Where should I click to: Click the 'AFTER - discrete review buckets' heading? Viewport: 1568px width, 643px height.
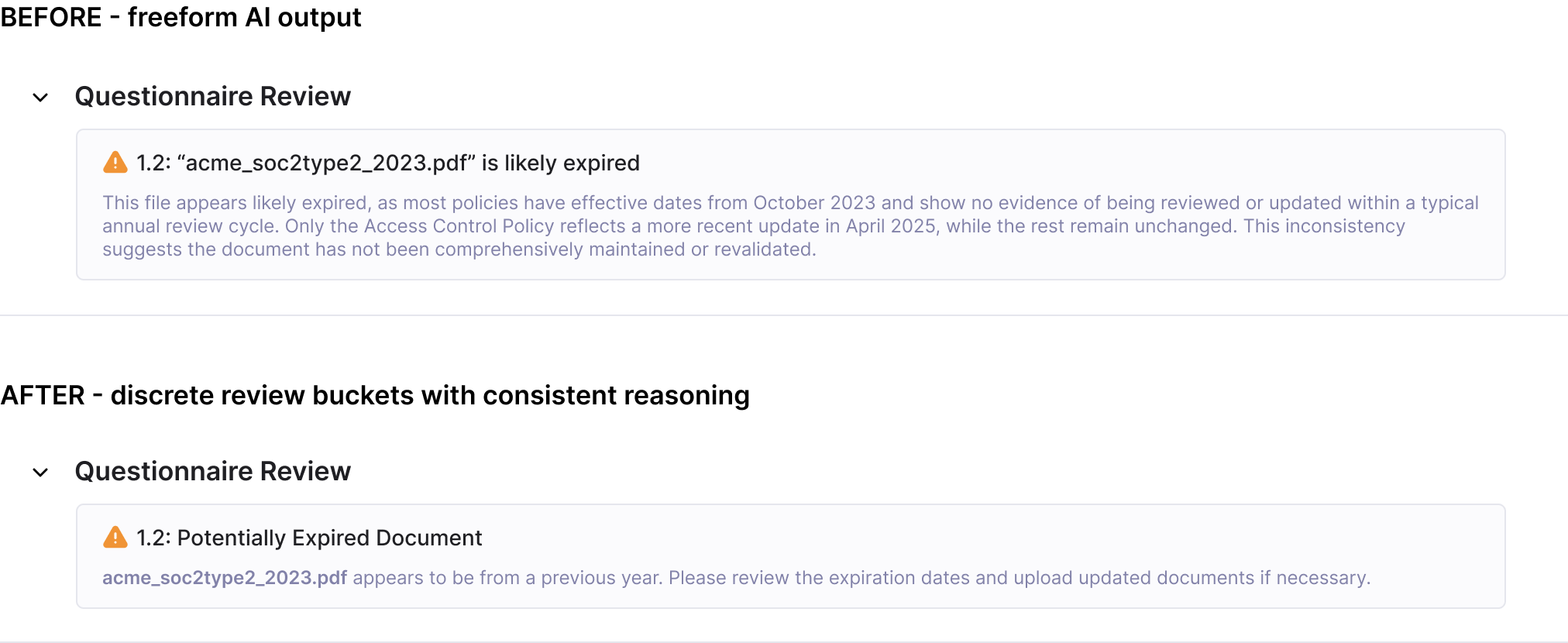point(375,395)
